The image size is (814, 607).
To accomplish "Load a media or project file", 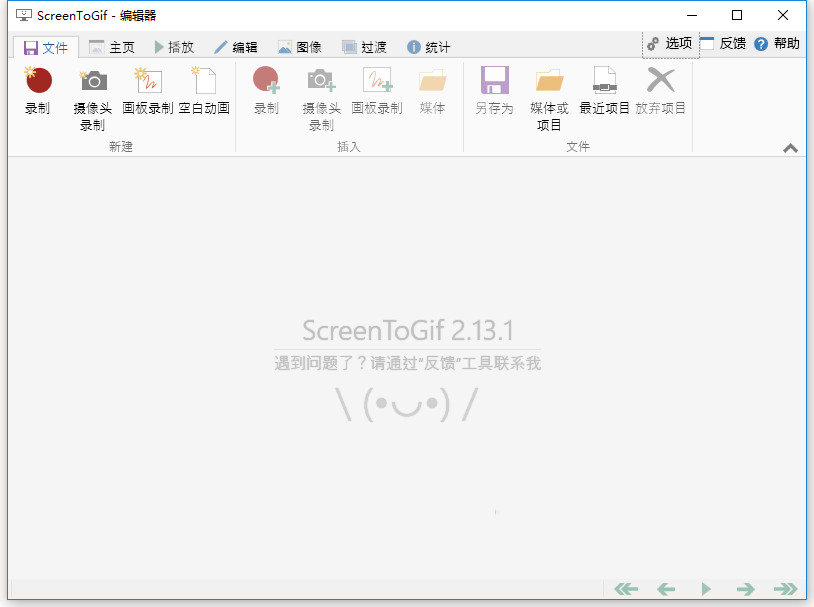I will [x=549, y=95].
